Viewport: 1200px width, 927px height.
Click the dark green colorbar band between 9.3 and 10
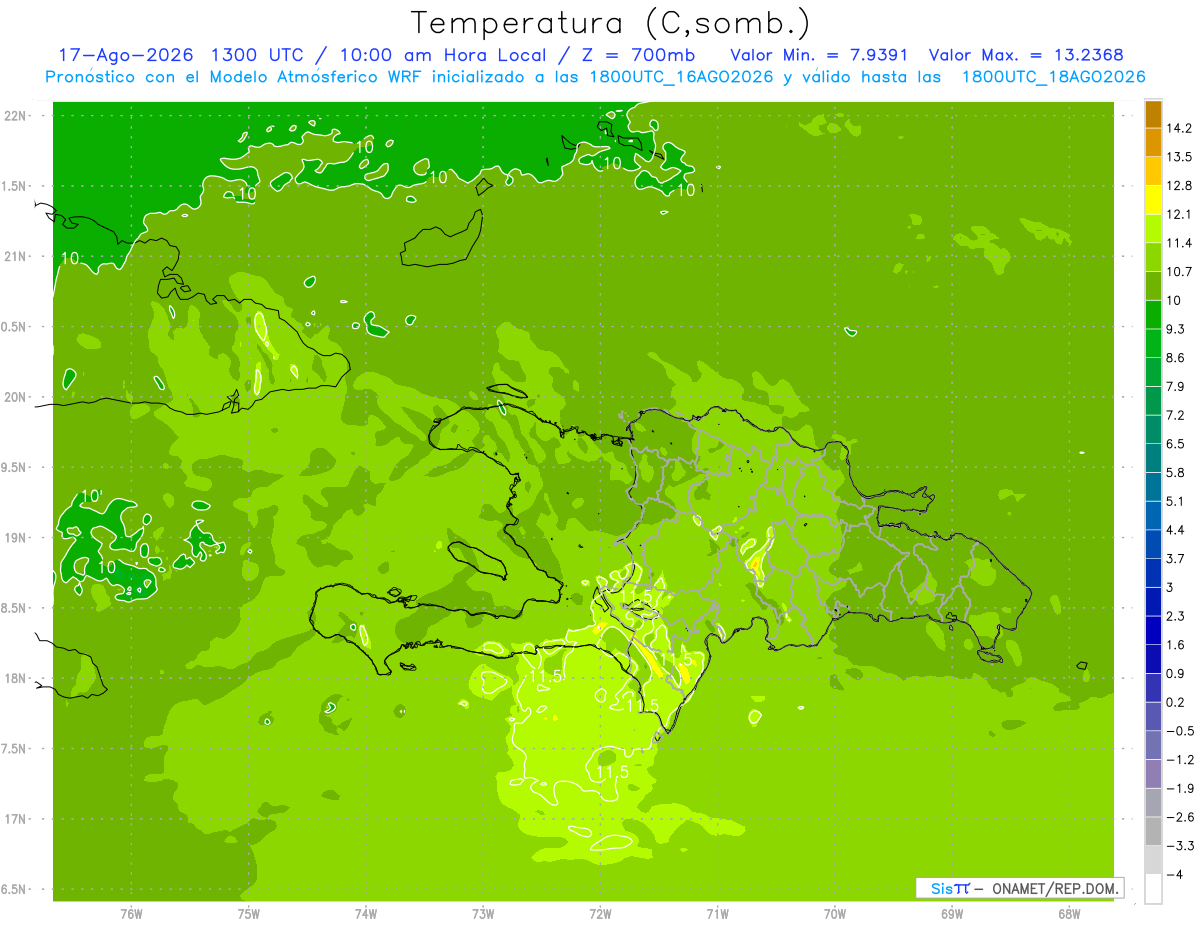[1153, 314]
